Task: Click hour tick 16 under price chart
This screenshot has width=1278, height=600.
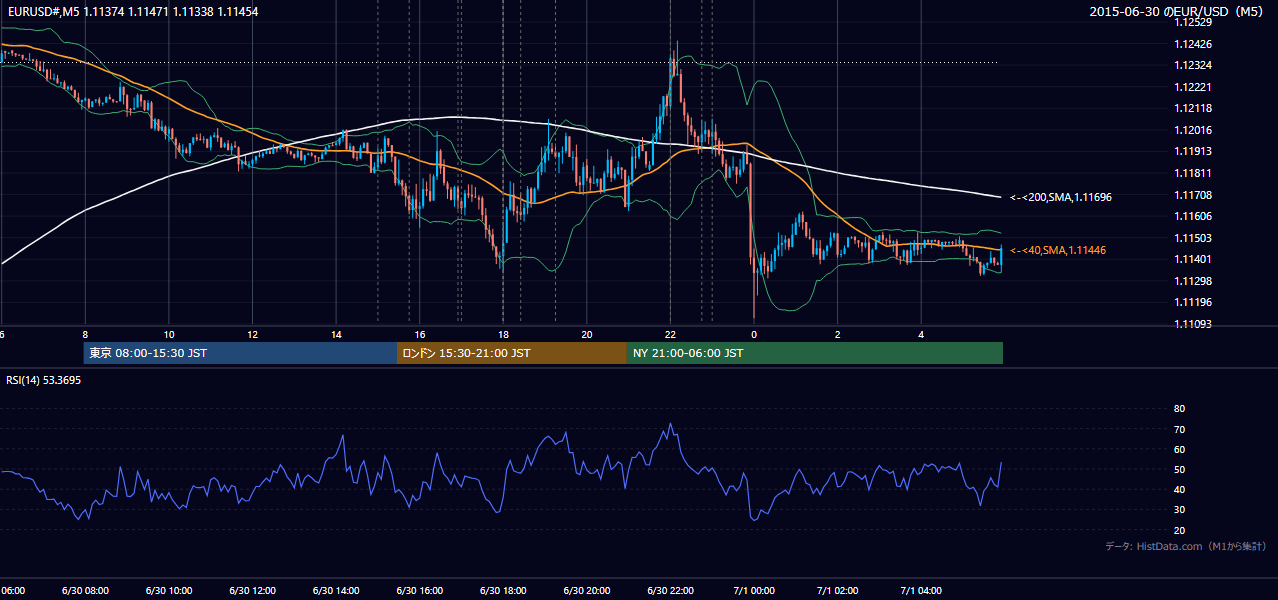Action: pos(420,334)
